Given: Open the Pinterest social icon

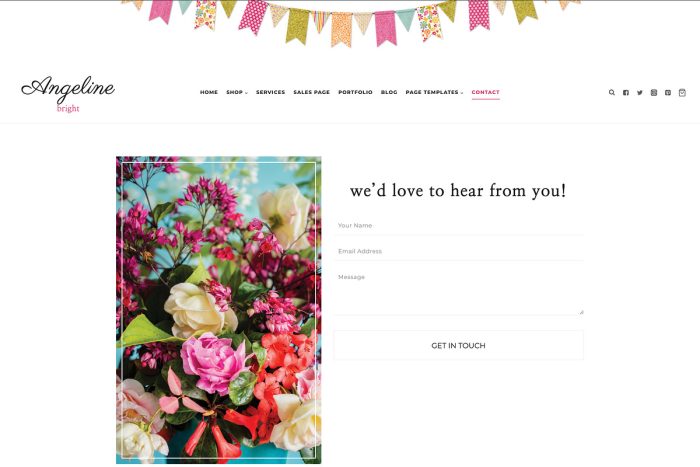Looking at the screenshot, I should click(668, 92).
